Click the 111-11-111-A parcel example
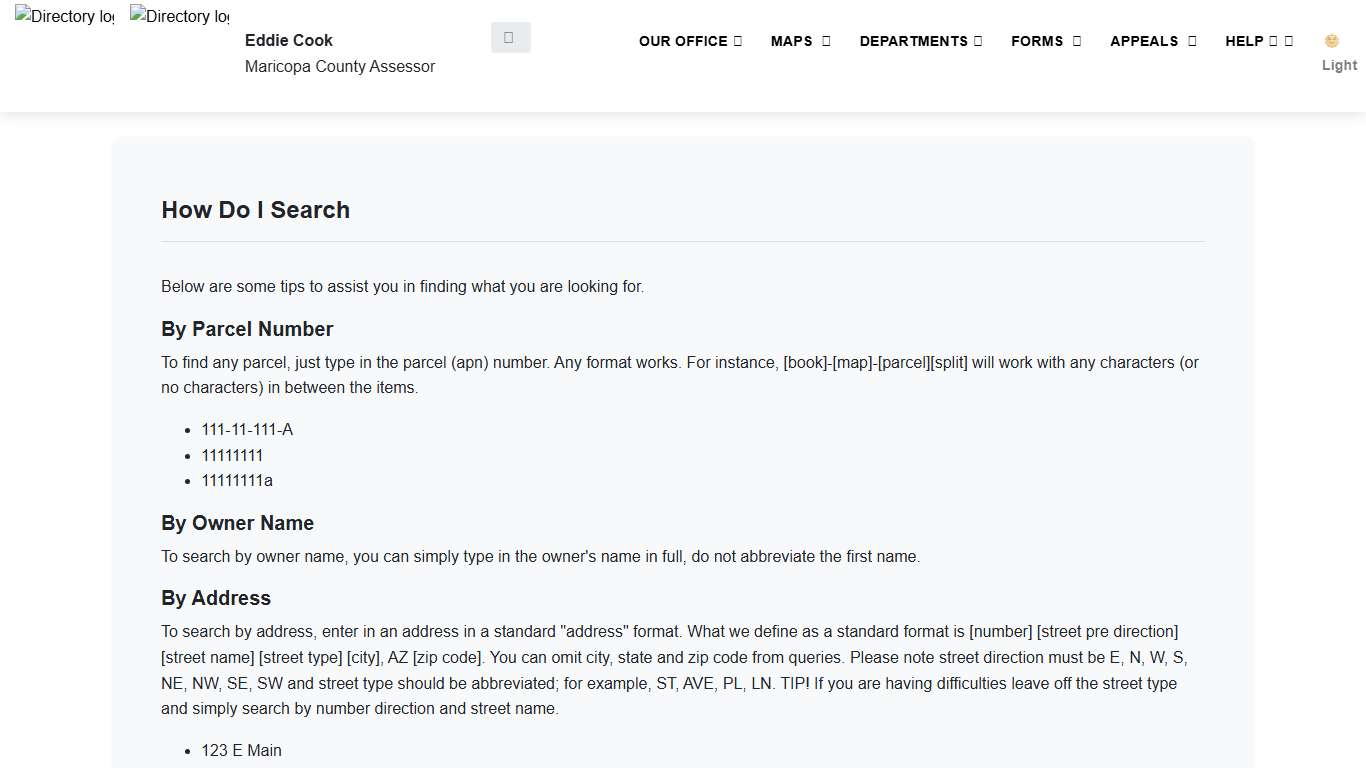This screenshot has height=768, width=1366. click(x=247, y=429)
